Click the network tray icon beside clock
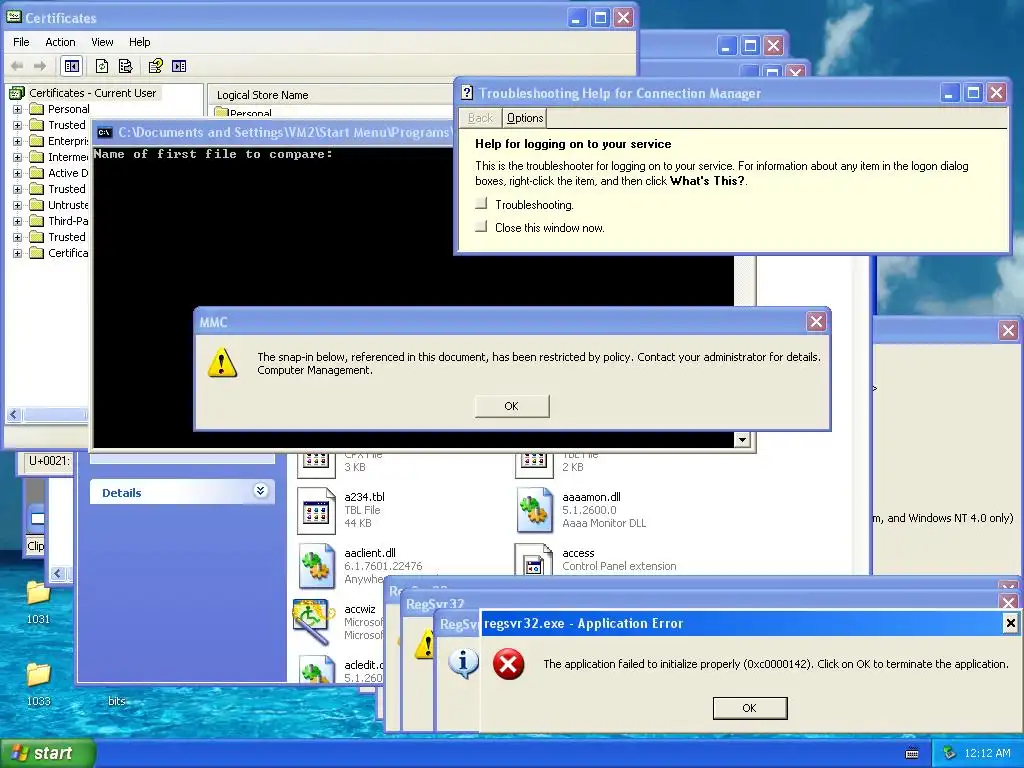The height and width of the screenshot is (768, 1024). [950, 753]
